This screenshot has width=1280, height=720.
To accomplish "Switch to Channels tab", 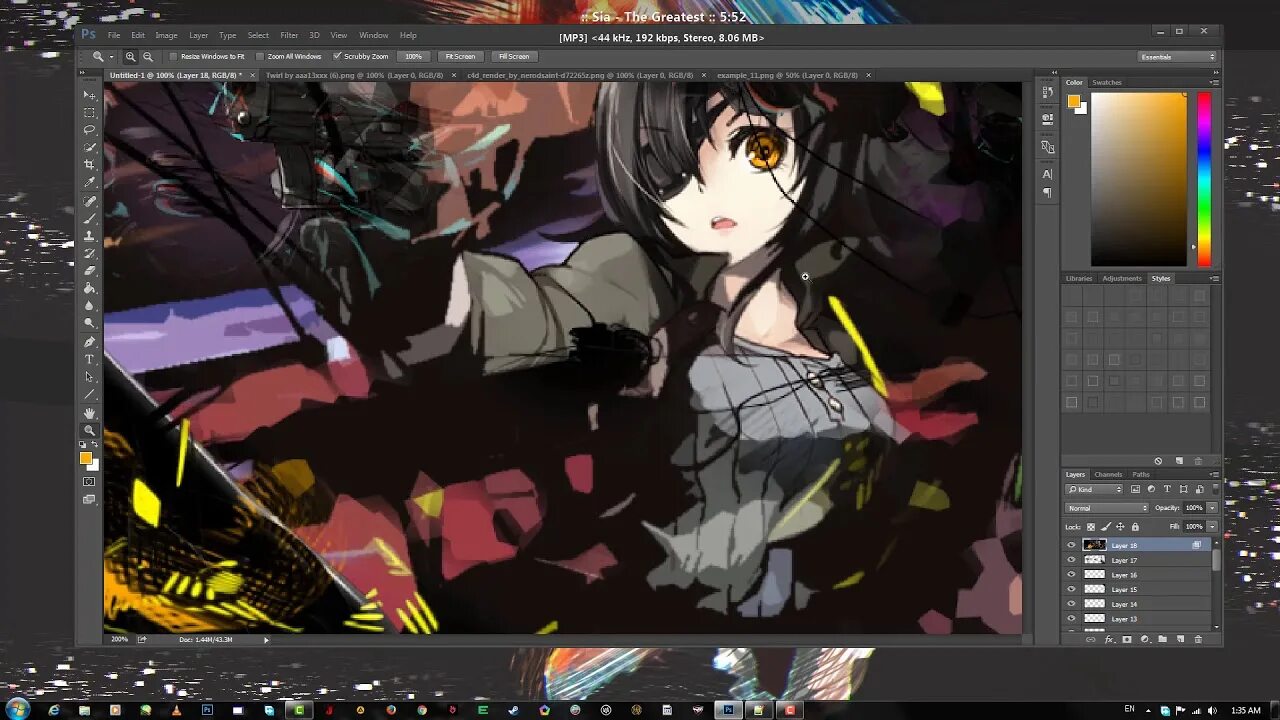I will (x=1108, y=474).
